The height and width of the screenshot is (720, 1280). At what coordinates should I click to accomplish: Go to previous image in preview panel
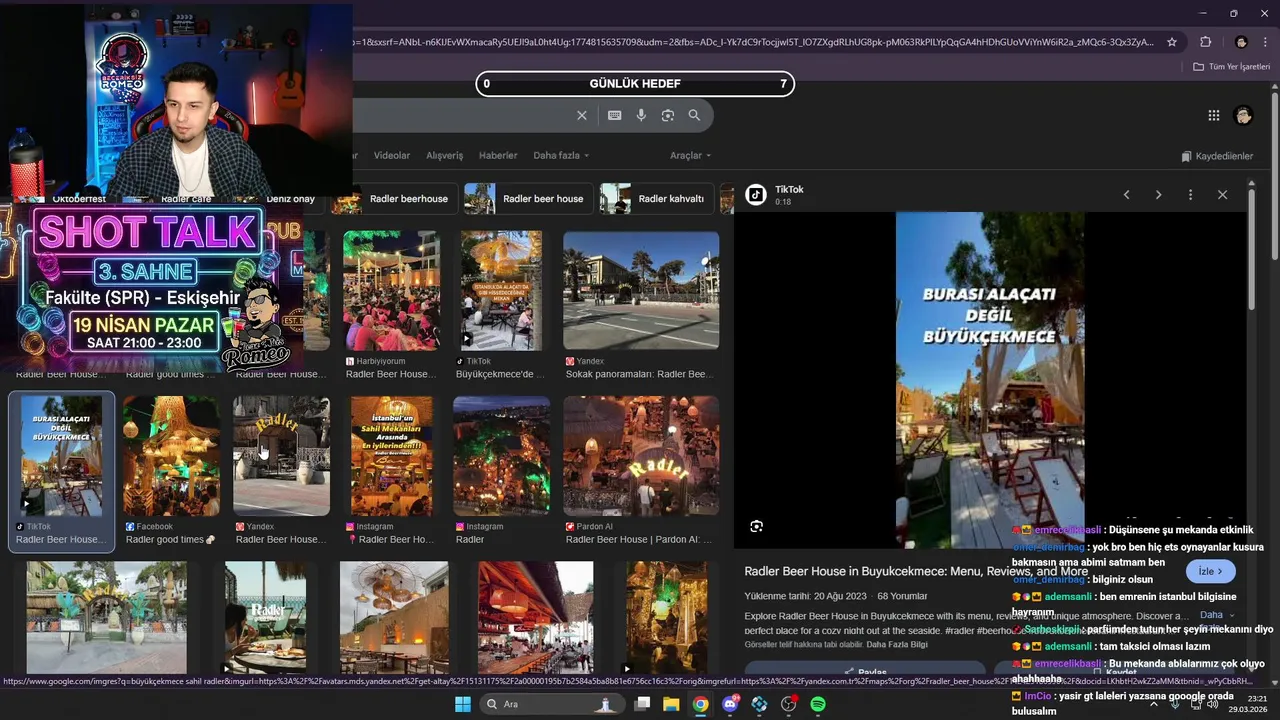tap(1126, 195)
